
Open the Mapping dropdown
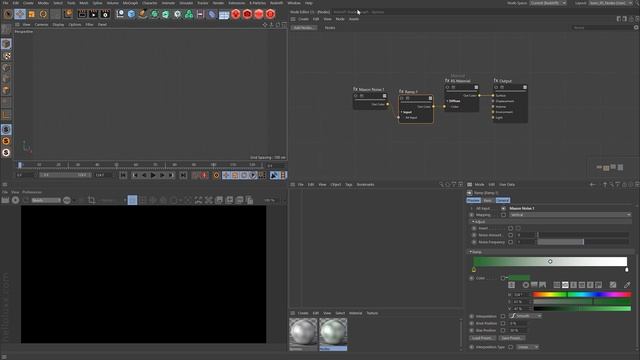tap(570, 215)
